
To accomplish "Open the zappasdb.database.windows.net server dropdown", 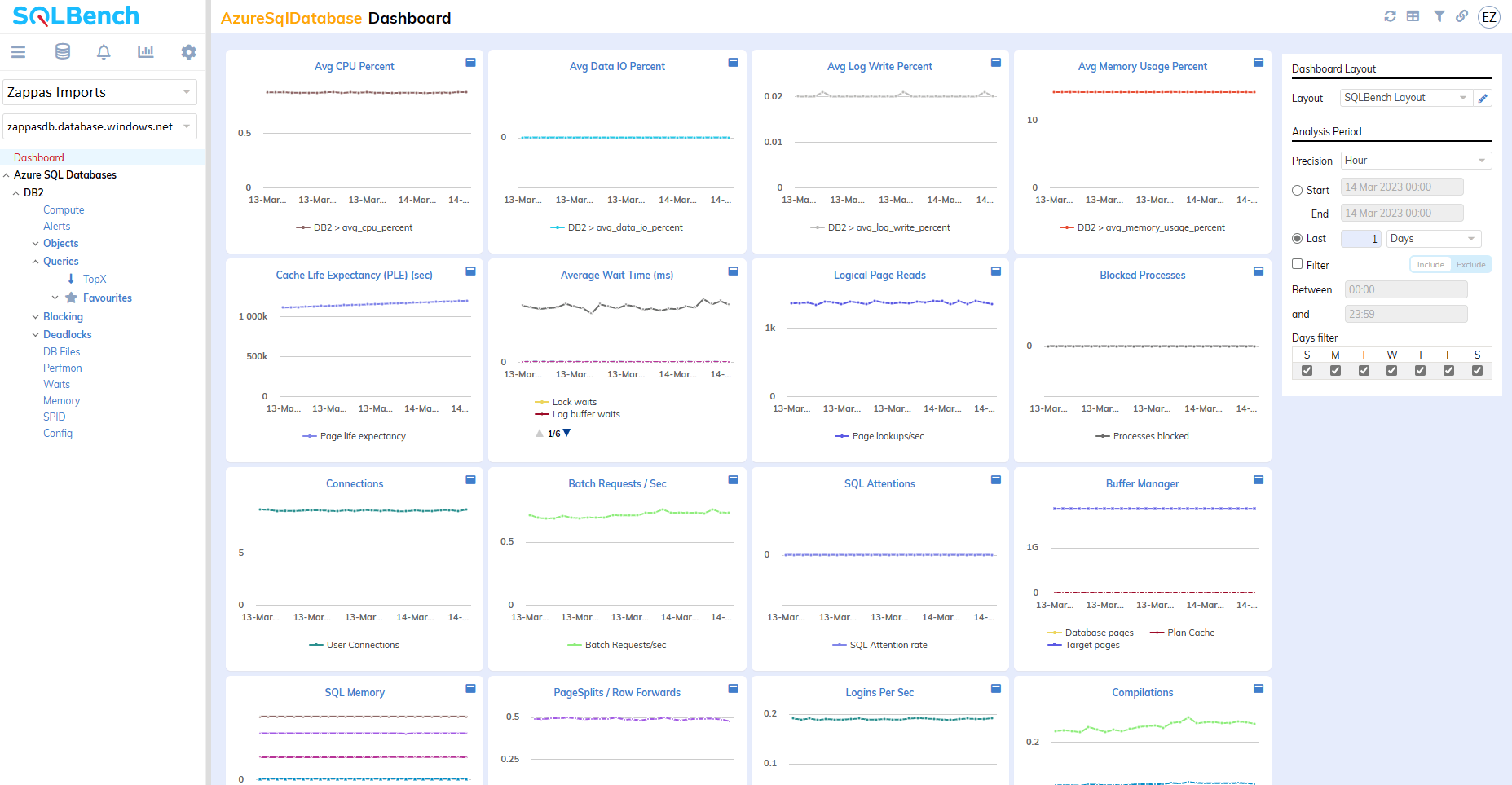I will [100, 126].
